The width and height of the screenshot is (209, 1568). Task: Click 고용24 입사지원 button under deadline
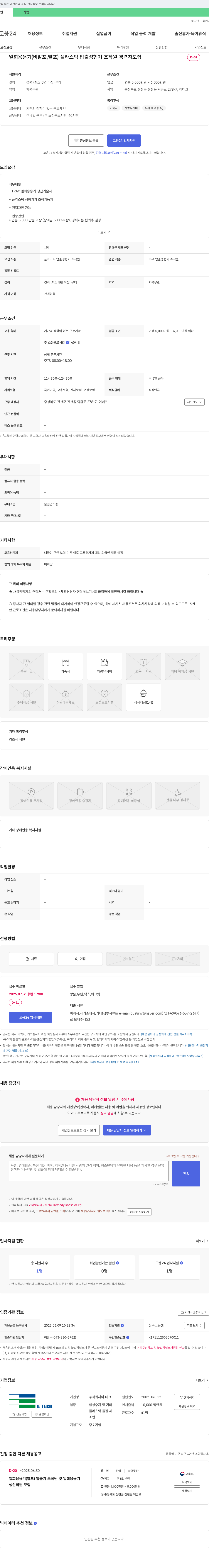[30, 1017]
